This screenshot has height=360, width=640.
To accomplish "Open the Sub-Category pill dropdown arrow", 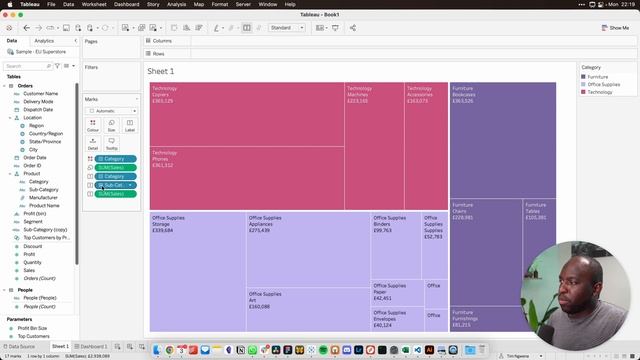I will pos(130,185).
